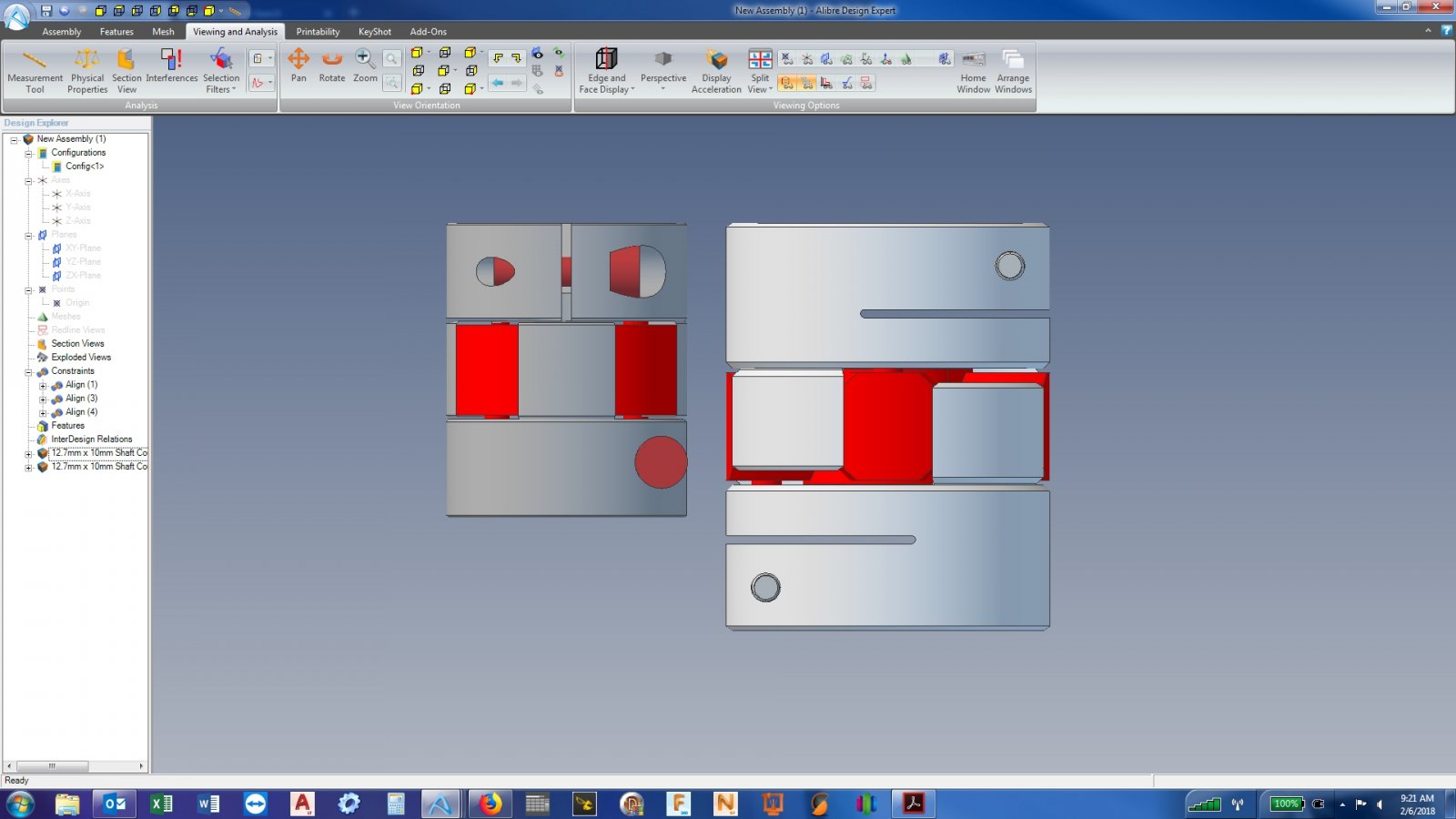Select Origin point in the tree

pyautogui.click(x=77, y=303)
